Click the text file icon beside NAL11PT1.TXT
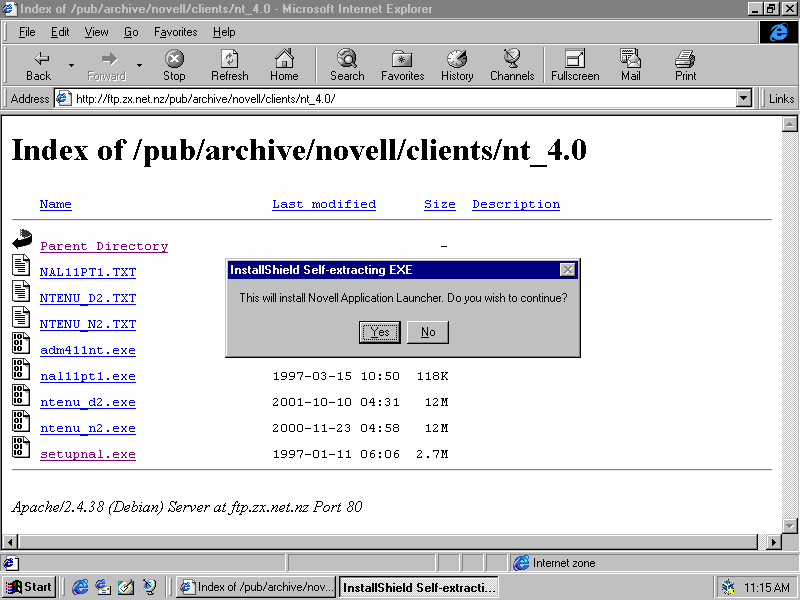This screenshot has height=600, width=800. point(21,265)
